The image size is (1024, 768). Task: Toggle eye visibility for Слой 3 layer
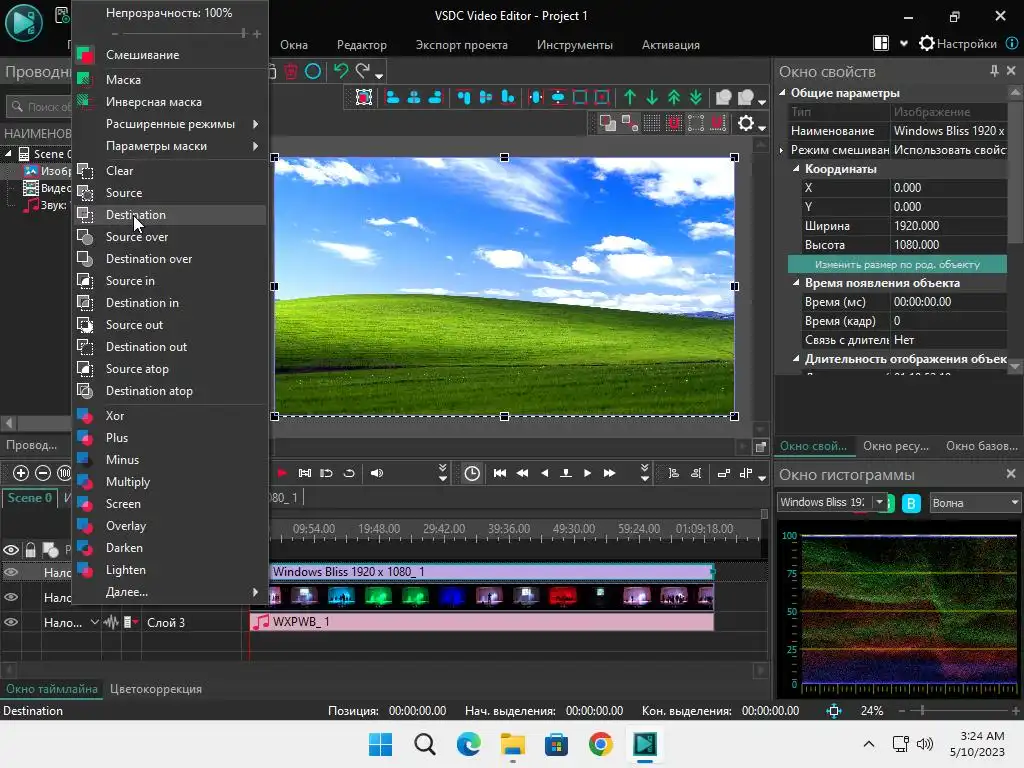(x=11, y=622)
